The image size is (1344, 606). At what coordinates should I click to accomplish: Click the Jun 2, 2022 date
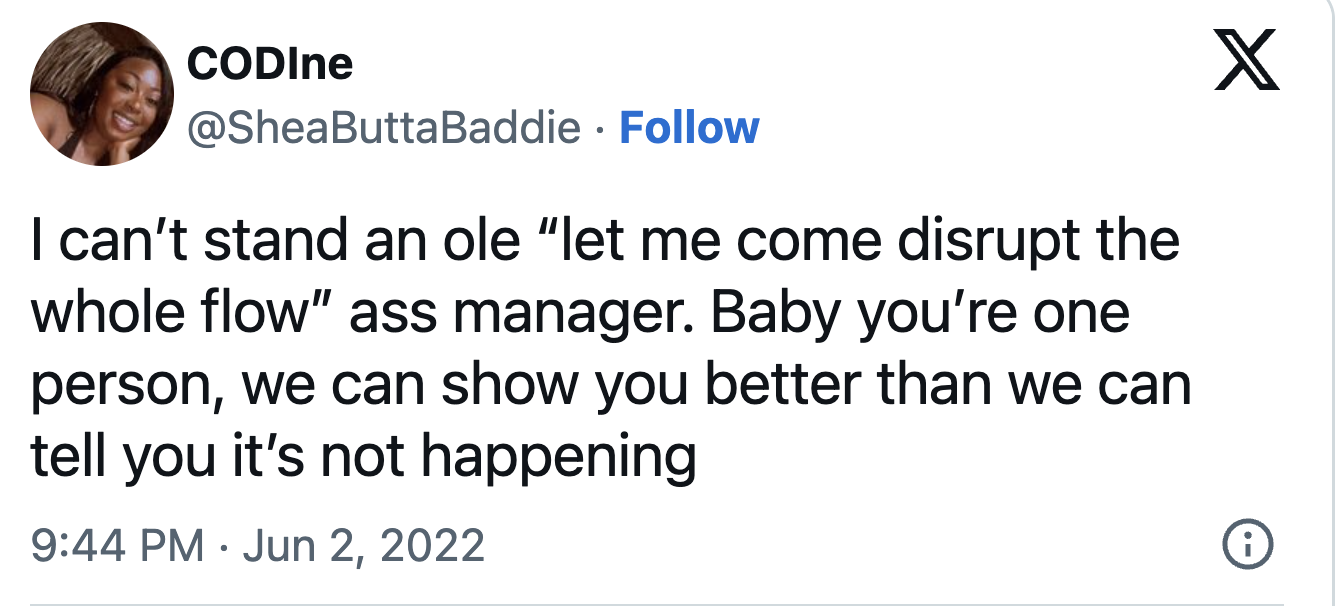(363, 545)
